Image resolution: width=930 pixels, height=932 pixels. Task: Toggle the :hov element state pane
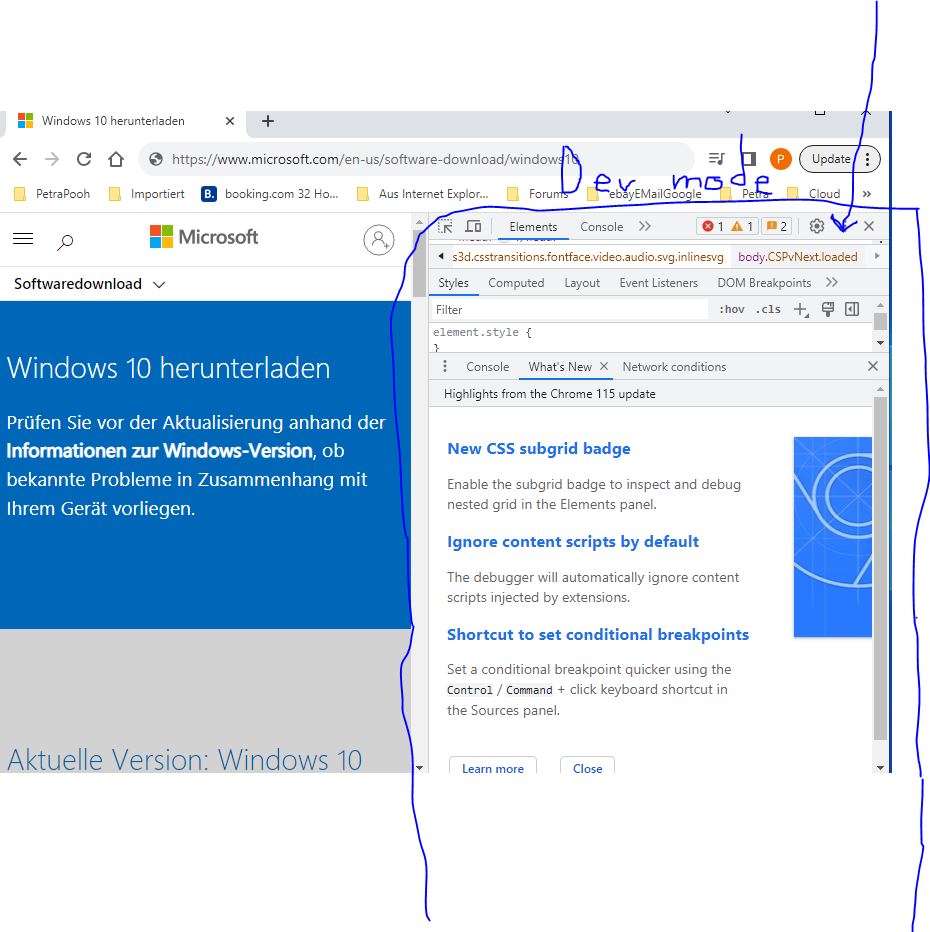pyautogui.click(x=732, y=310)
